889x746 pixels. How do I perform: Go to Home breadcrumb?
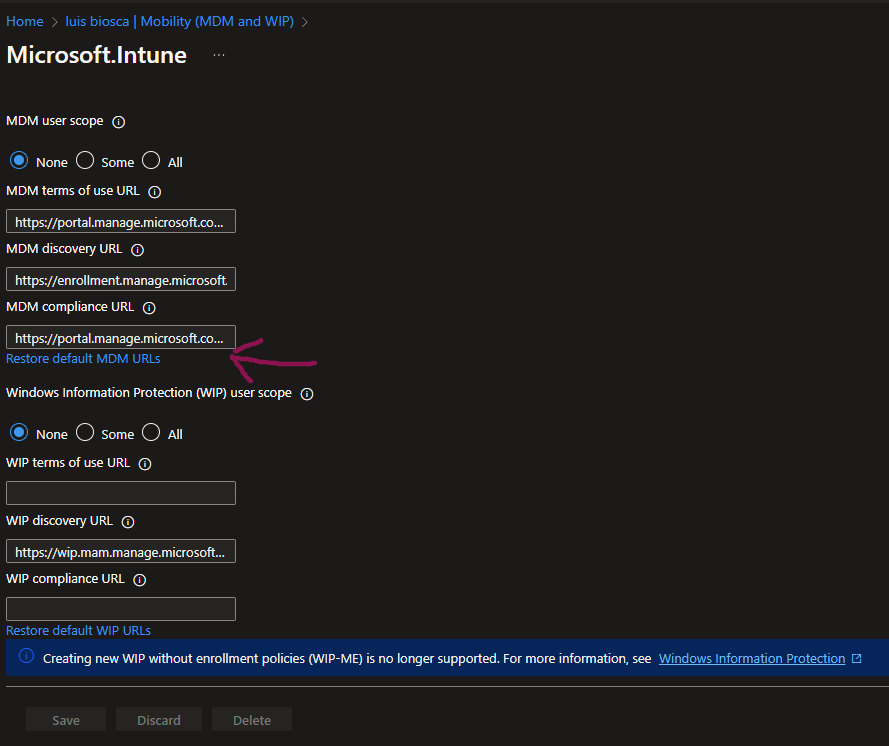point(24,22)
